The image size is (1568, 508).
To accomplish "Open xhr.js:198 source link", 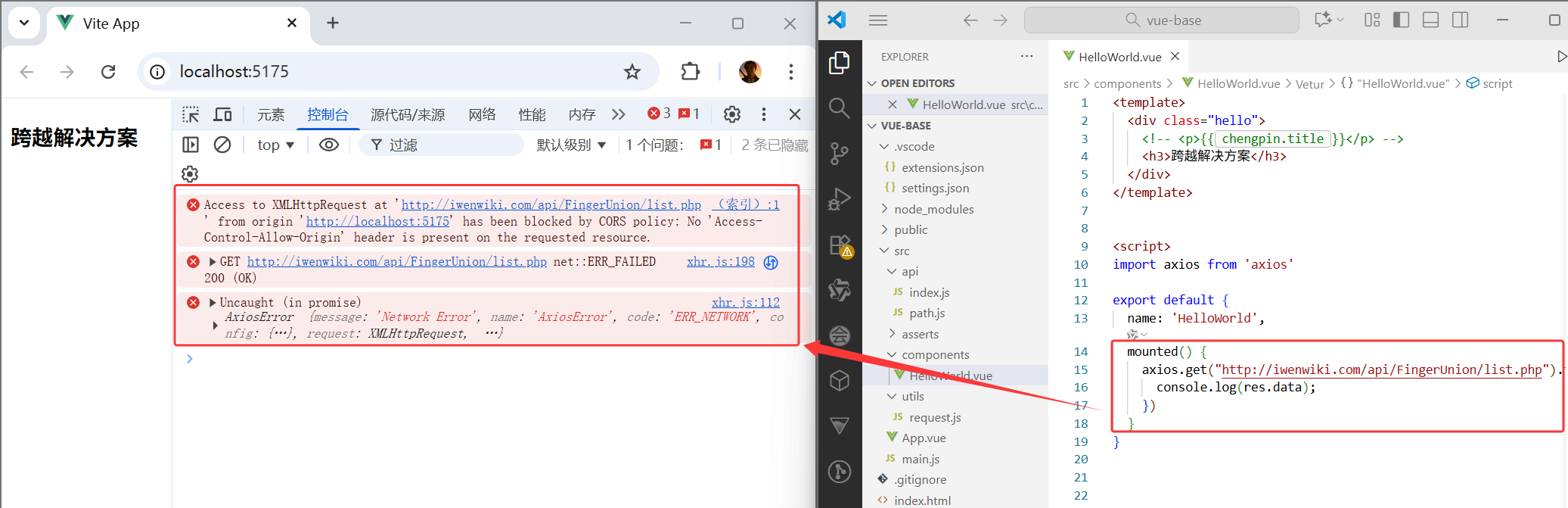I will pos(720,262).
